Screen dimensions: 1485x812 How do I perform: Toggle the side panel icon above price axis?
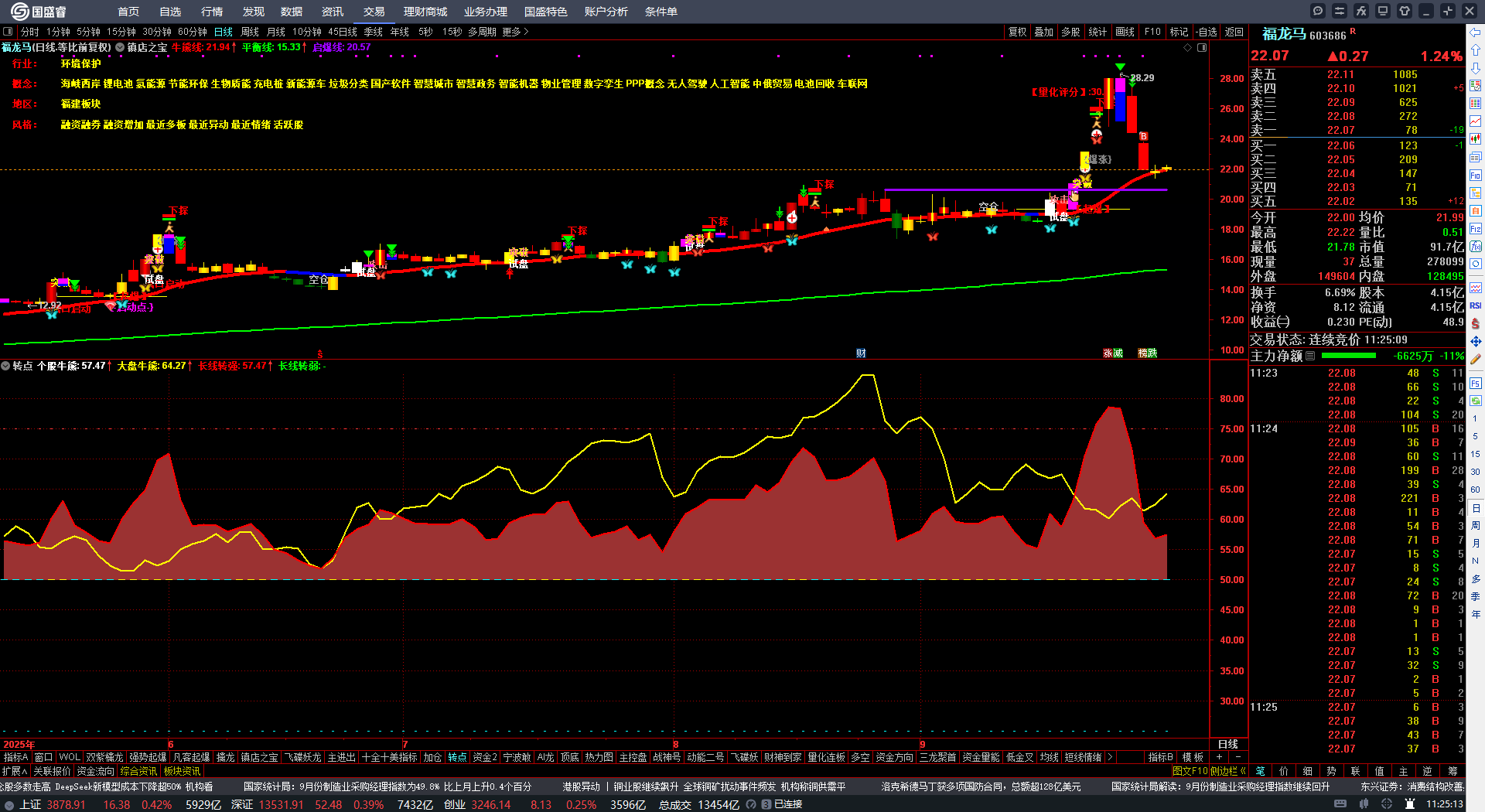pos(1202,48)
